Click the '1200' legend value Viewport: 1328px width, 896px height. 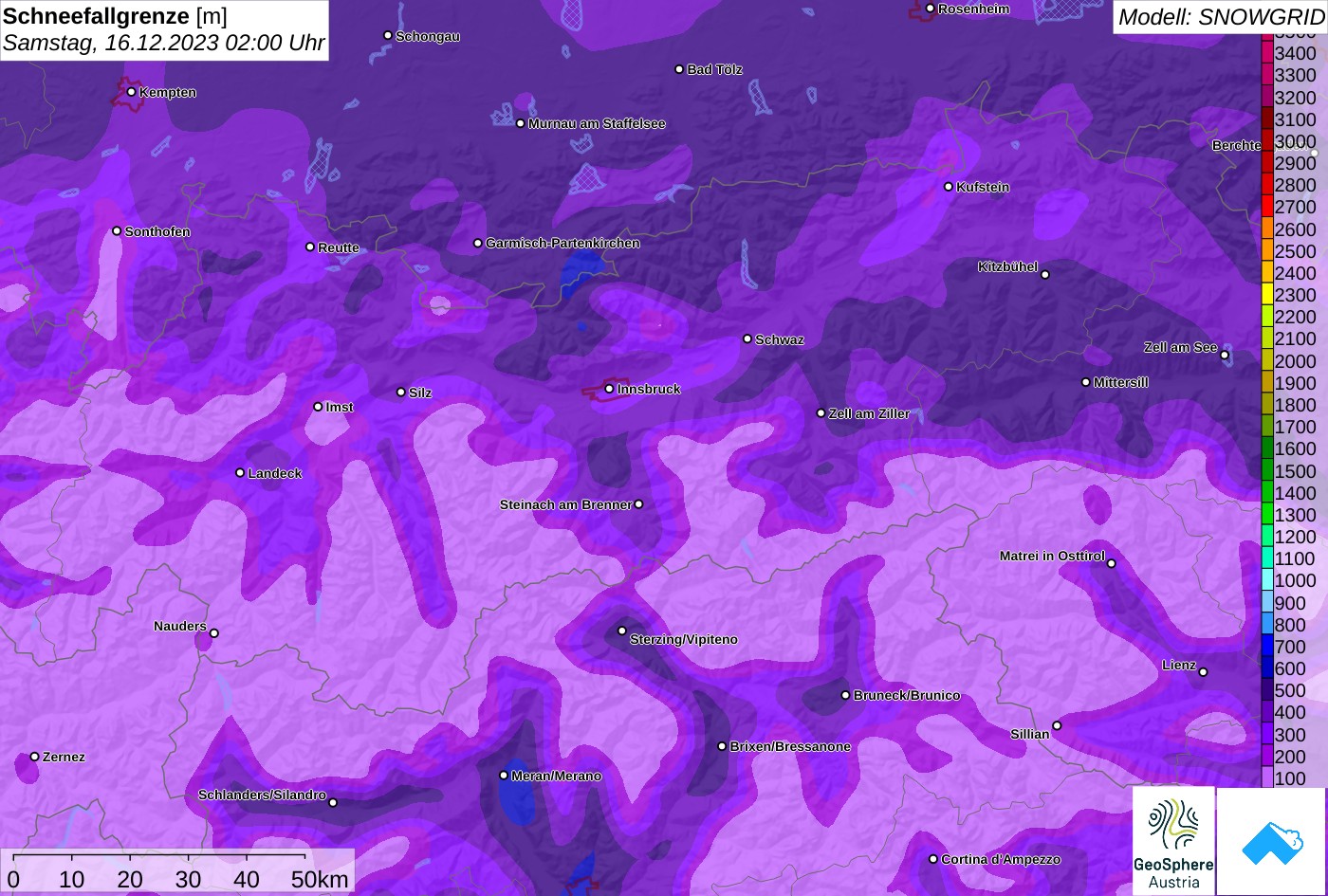coord(1295,537)
